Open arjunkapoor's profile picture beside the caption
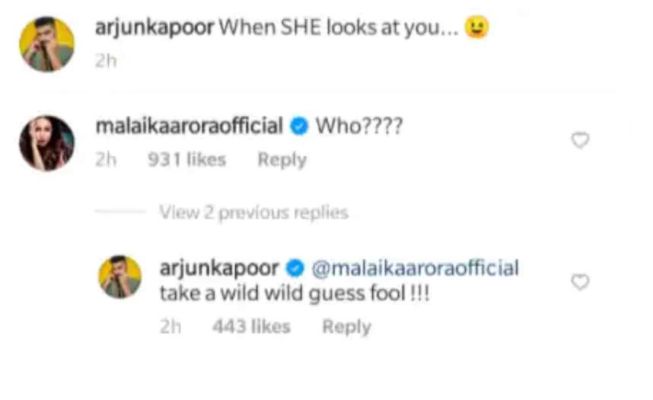Viewport: 653px width, 400px height. (47, 44)
